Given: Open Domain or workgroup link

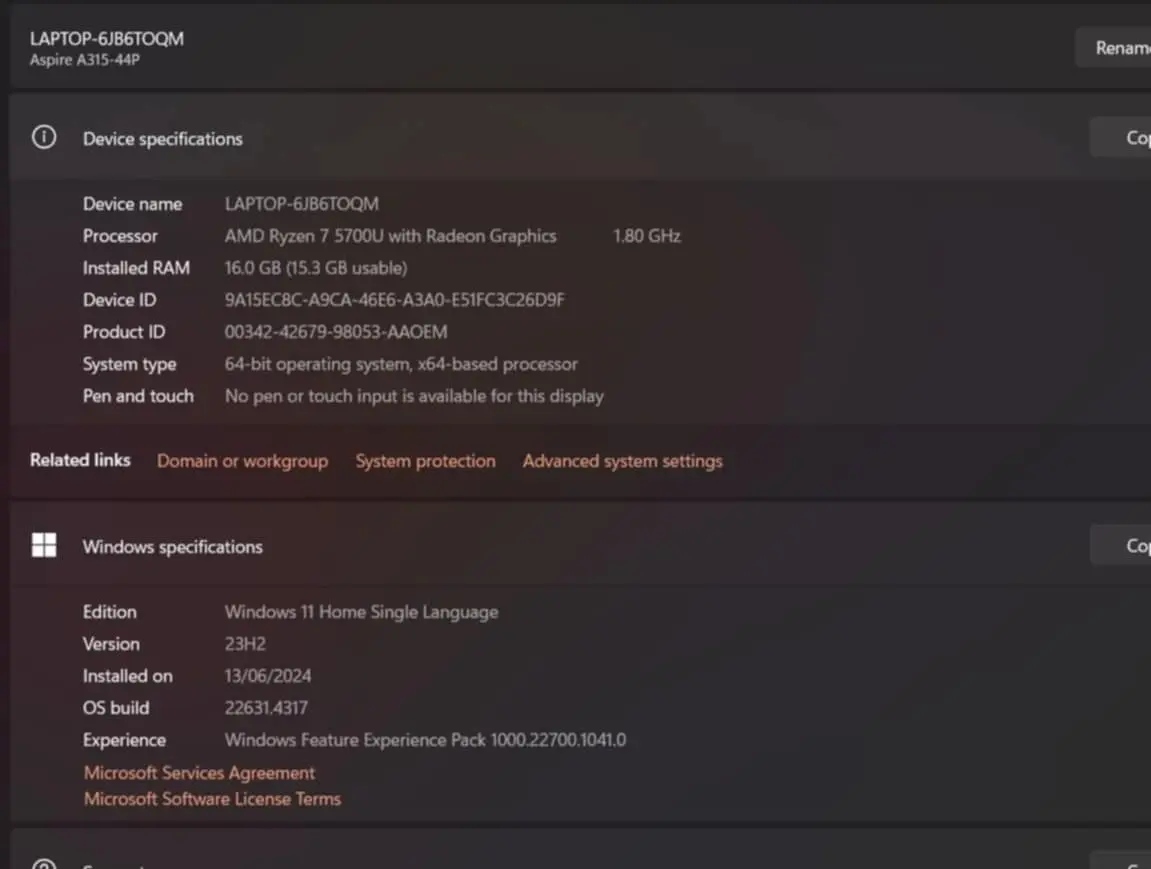Looking at the screenshot, I should pos(242,461).
